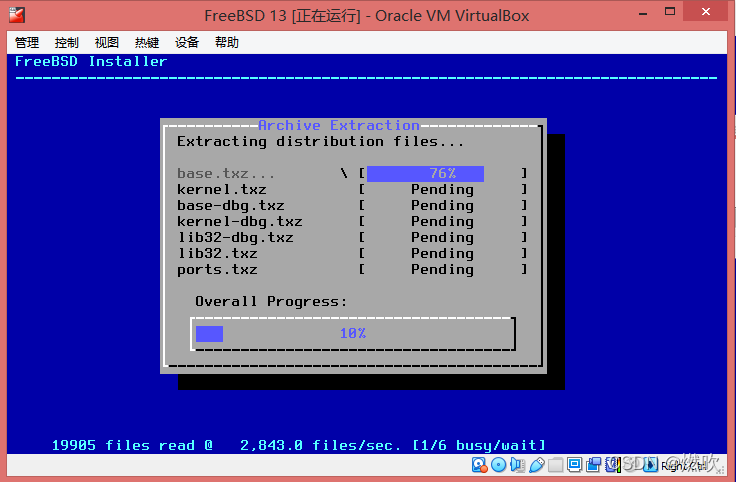The height and width of the screenshot is (482, 736).
Task: Click the CPU/virtualization status icon
Action: 613,465
